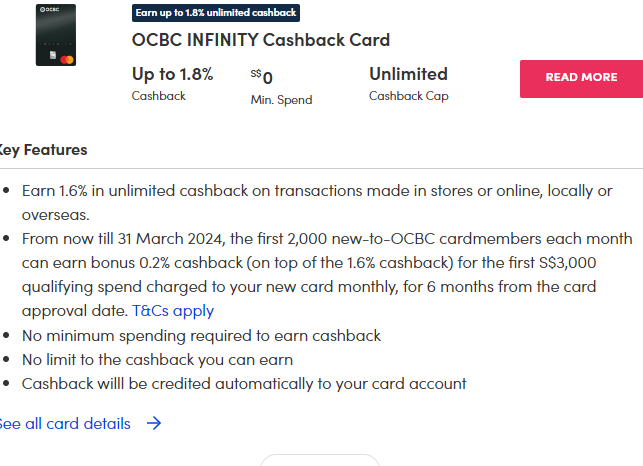Click the Earn up to 1.8% unlimited cashback badge
The height and width of the screenshot is (466, 643).
coord(216,13)
